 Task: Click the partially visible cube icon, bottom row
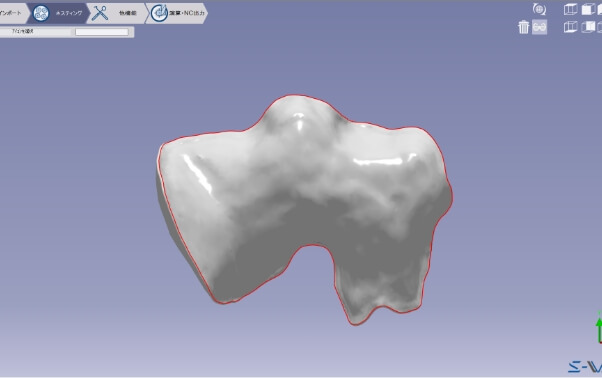tap(600, 27)
